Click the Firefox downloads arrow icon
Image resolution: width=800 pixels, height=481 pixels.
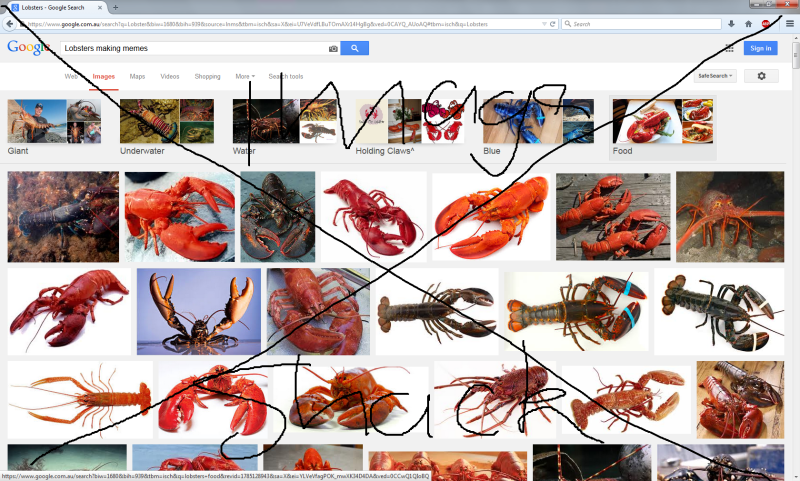coord(730,23)
